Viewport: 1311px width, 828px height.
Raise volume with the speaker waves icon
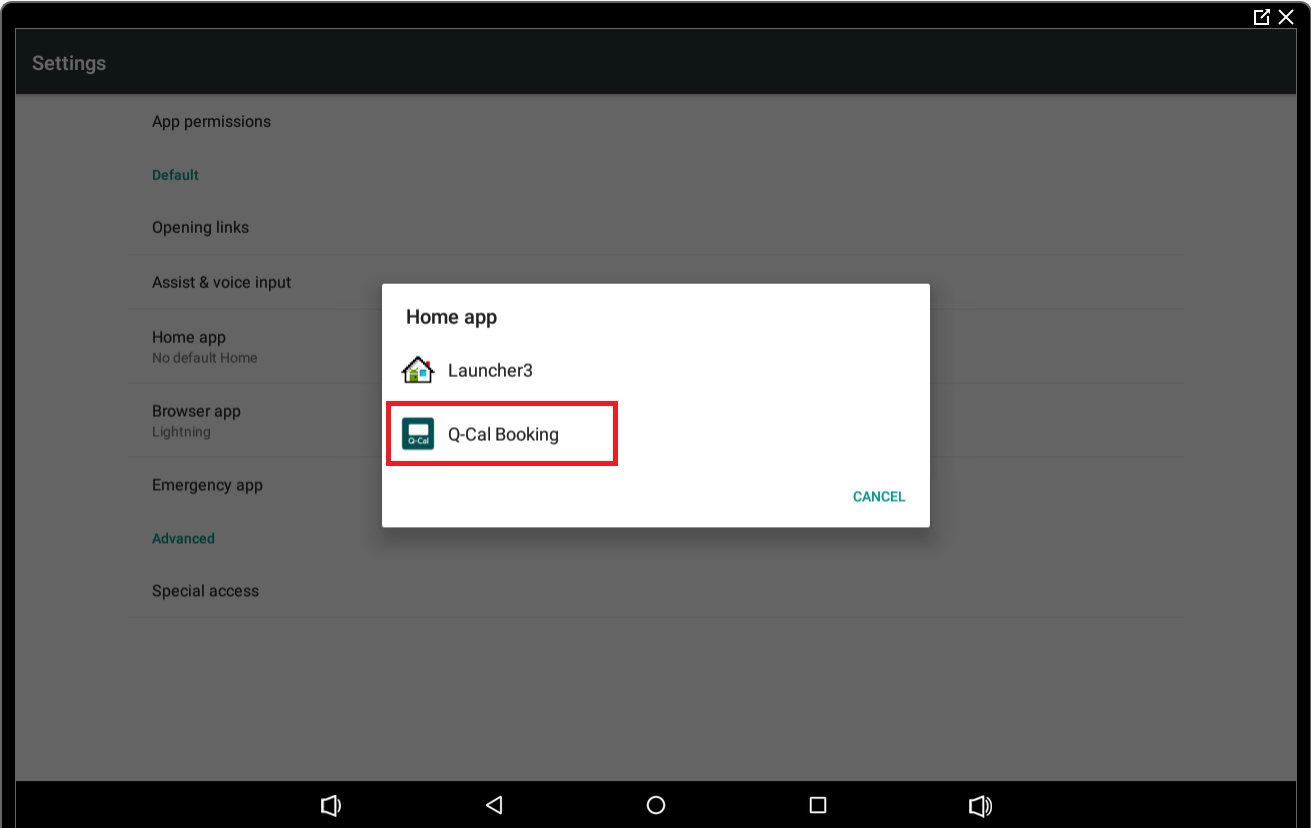[980, 805]
